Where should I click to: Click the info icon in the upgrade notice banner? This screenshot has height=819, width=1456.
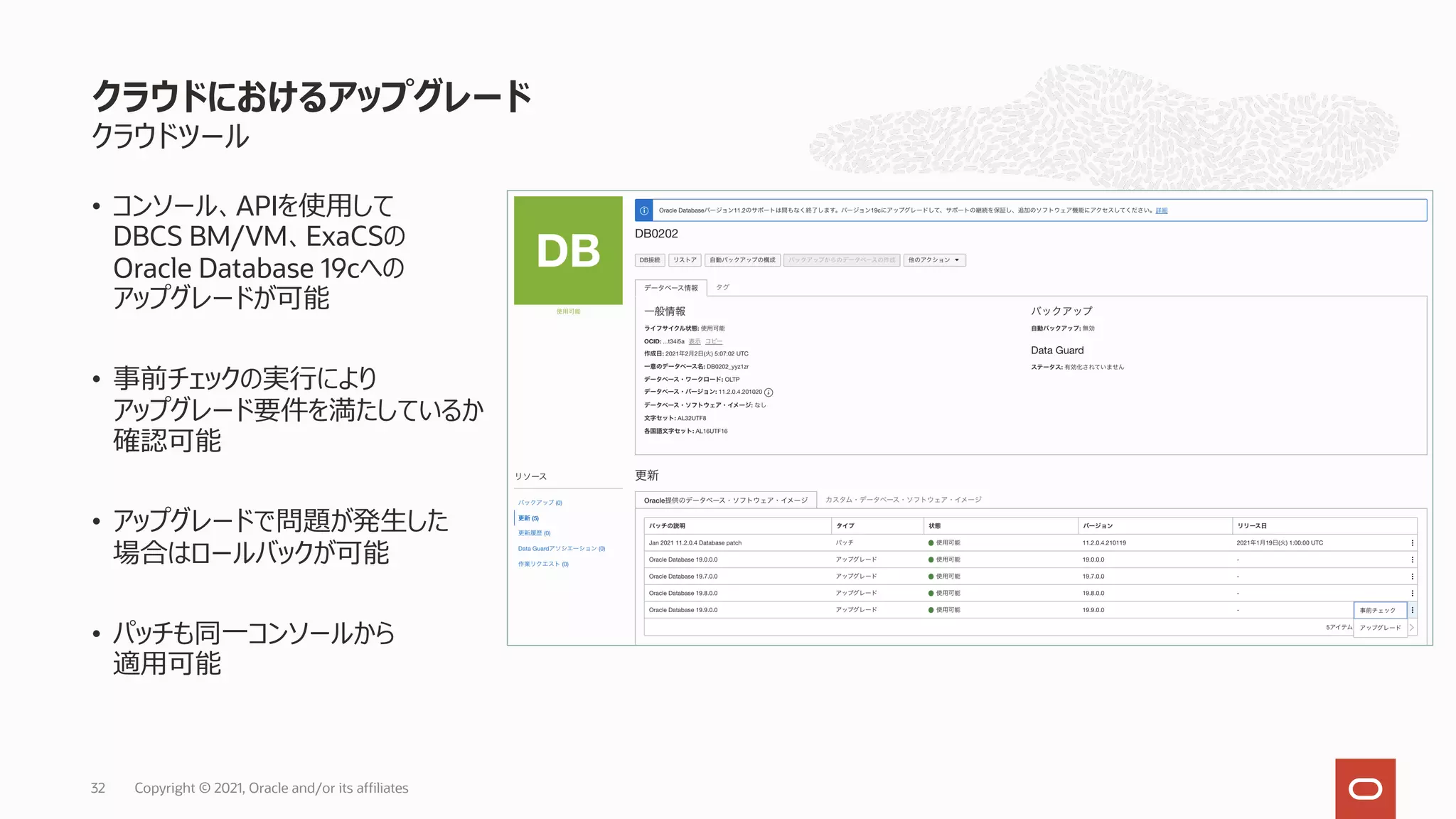tap(644, 210)
